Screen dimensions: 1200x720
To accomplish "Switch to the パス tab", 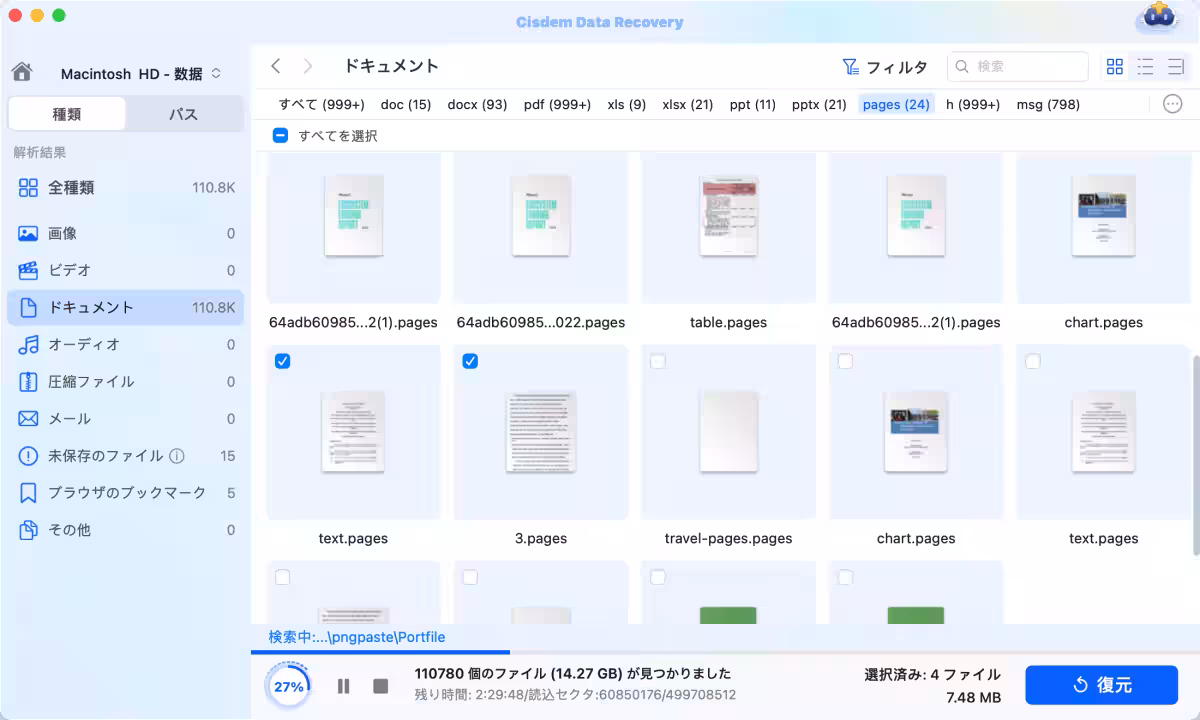I will pyautogui.click(x=184, y=114).
